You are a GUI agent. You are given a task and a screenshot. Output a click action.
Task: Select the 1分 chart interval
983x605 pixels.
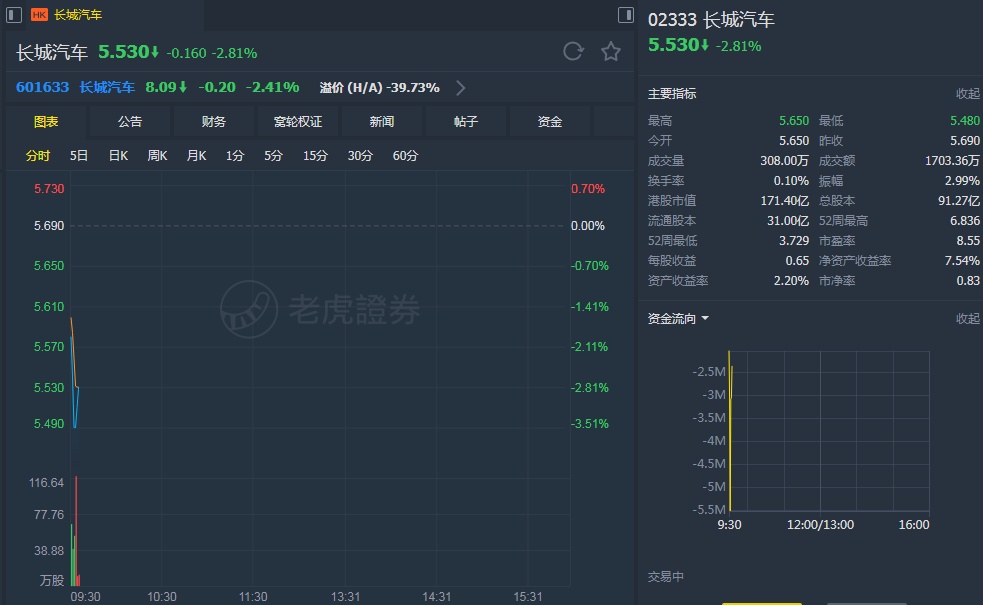coord(235,155)
